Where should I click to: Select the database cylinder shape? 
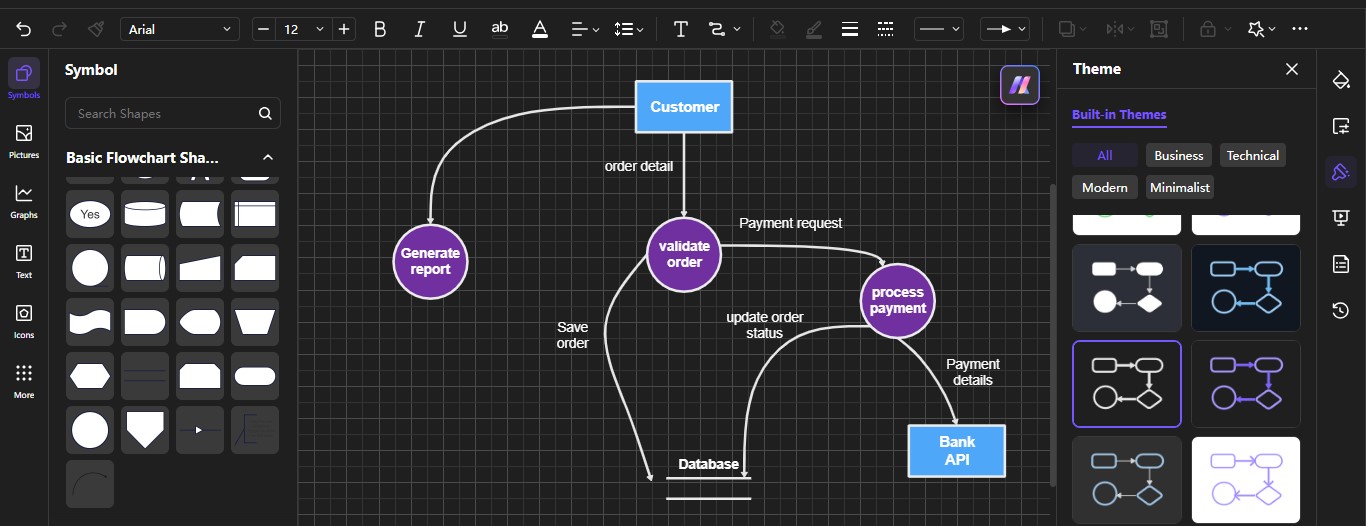pos(145,214)
